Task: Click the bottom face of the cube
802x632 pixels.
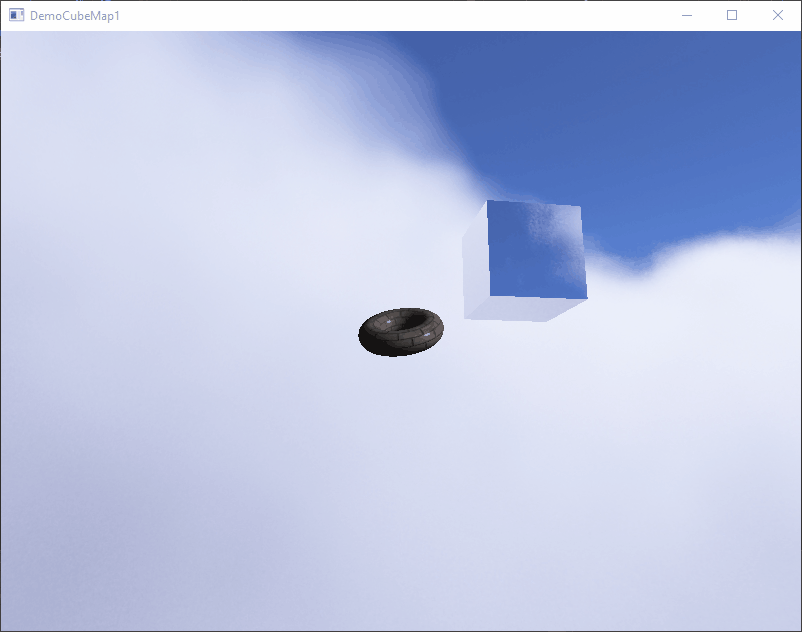Action: [x=525, y=309]
